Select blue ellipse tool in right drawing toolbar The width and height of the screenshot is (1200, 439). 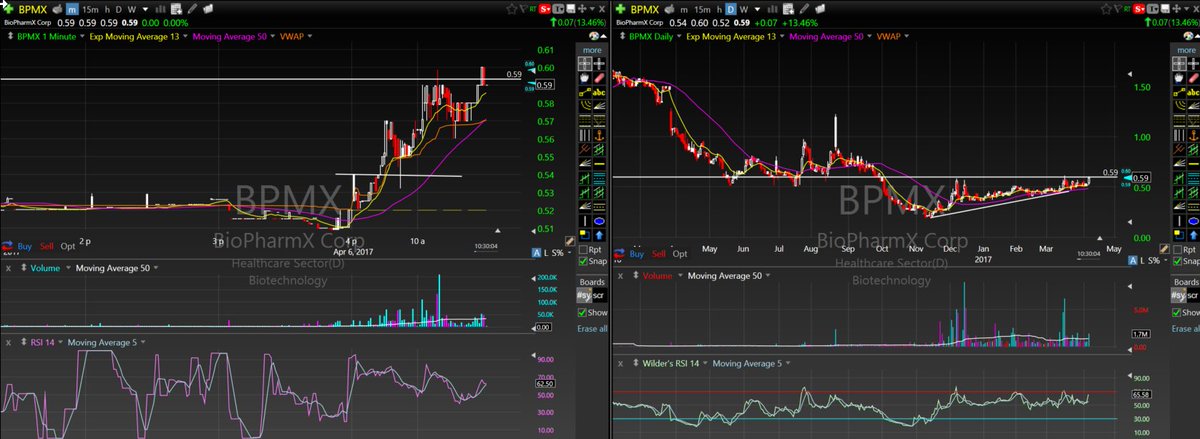[1194, 221]
